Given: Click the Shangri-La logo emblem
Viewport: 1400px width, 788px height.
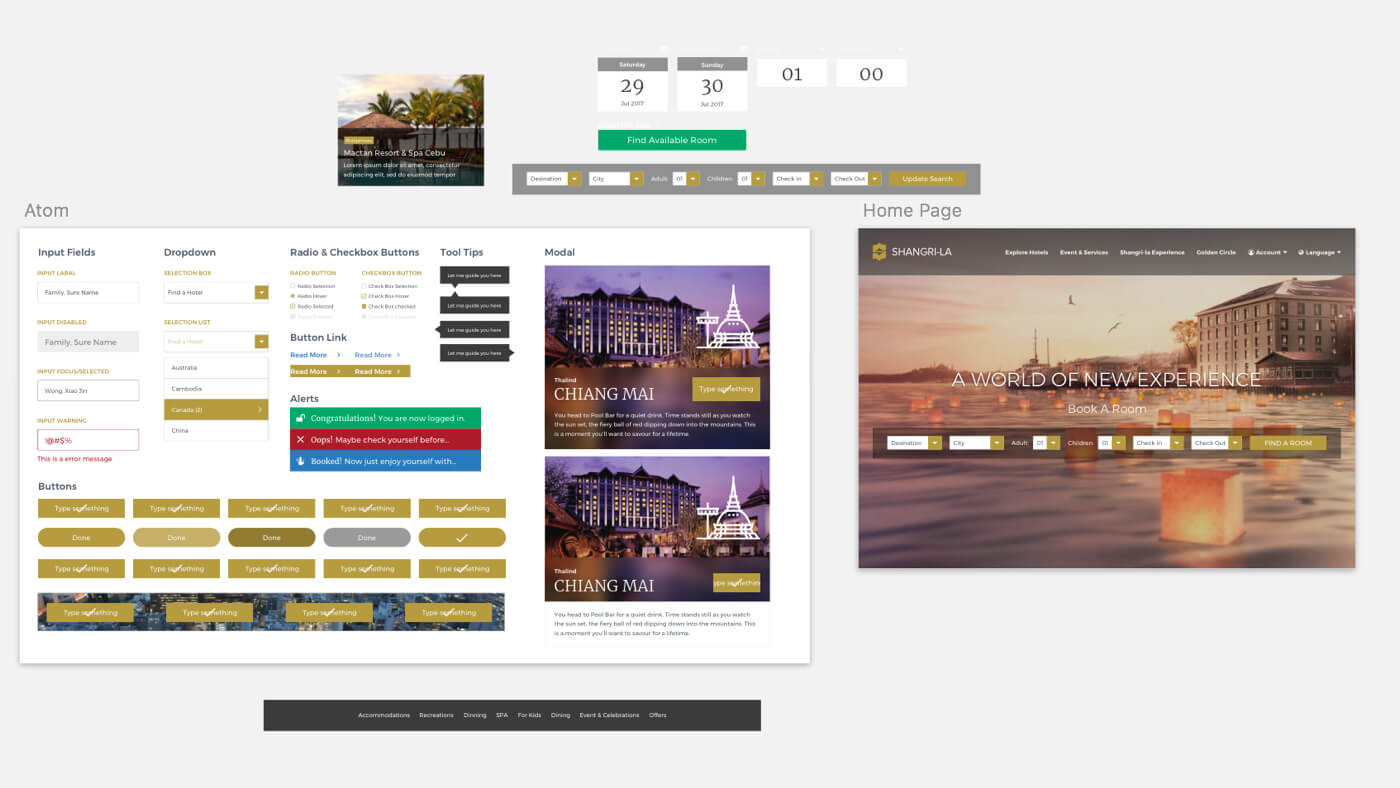Looking at the screenshot, I should pos(879,252).
